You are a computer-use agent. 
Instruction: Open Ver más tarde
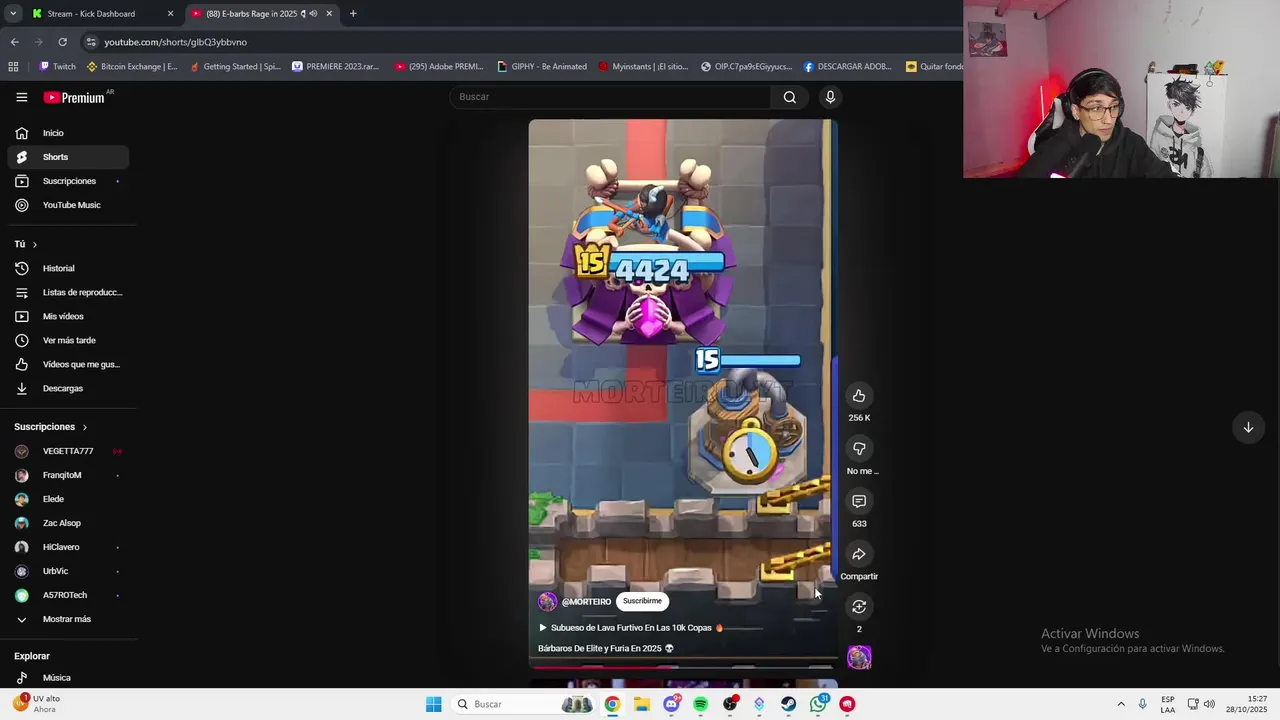pos(68,340)
